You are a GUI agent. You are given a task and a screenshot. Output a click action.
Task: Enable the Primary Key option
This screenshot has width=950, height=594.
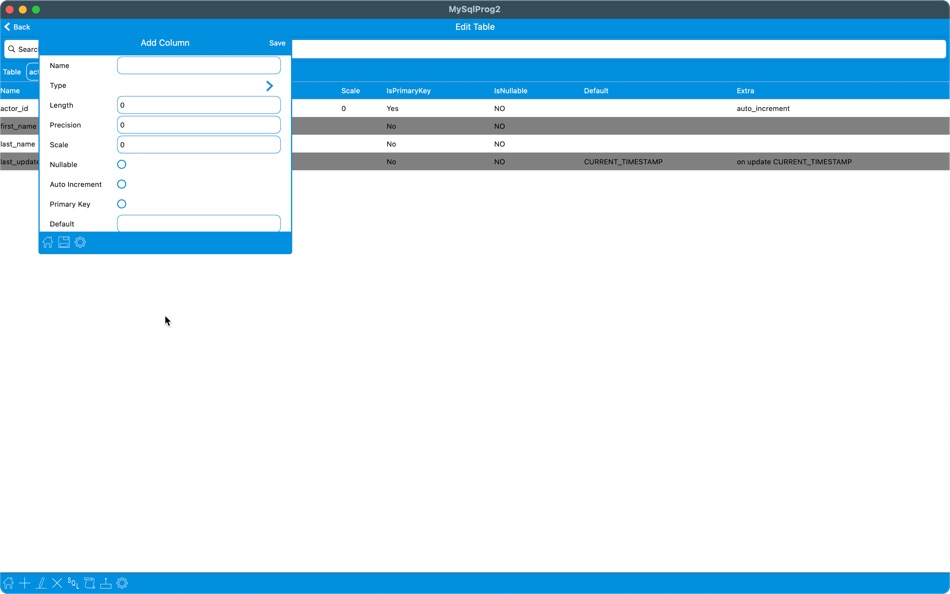click(121, 204)
